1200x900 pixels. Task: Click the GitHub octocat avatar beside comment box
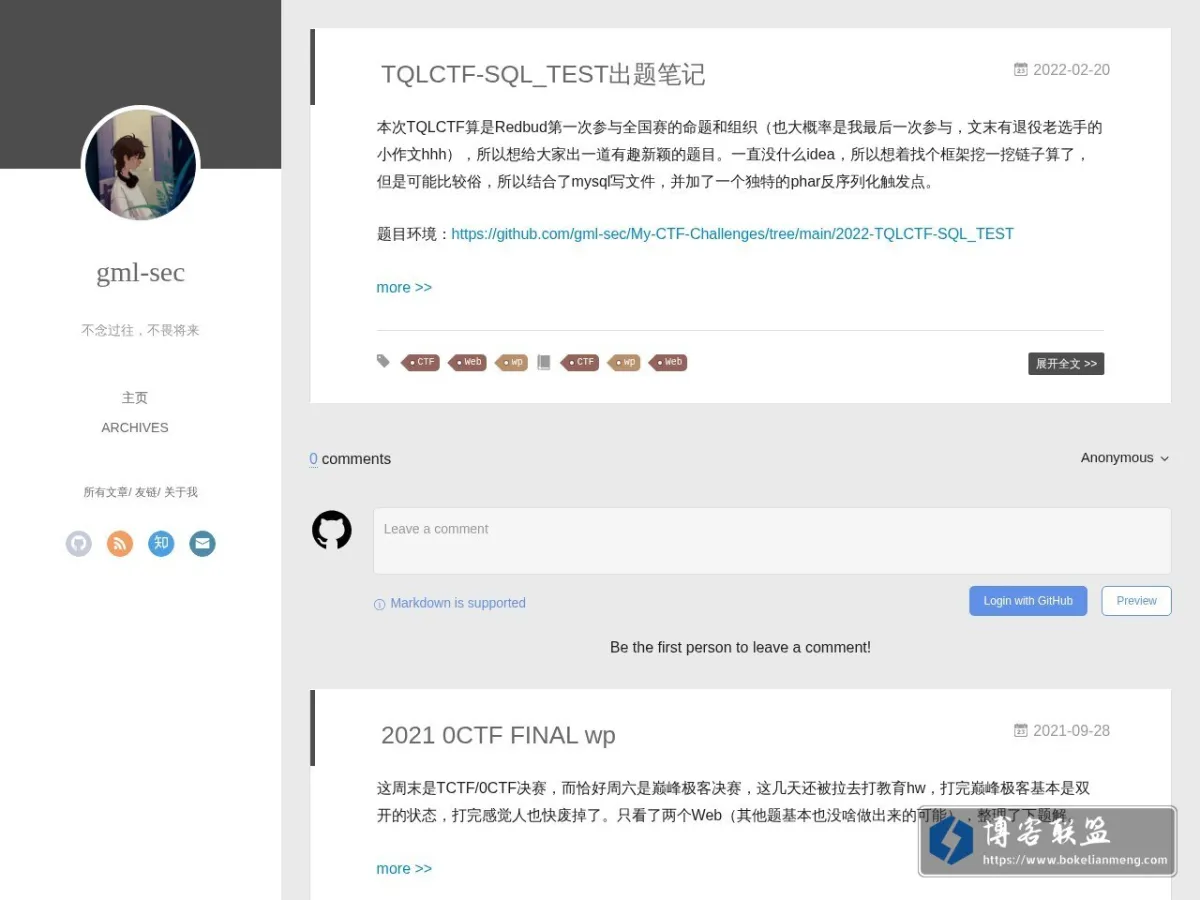click(332, 530)
